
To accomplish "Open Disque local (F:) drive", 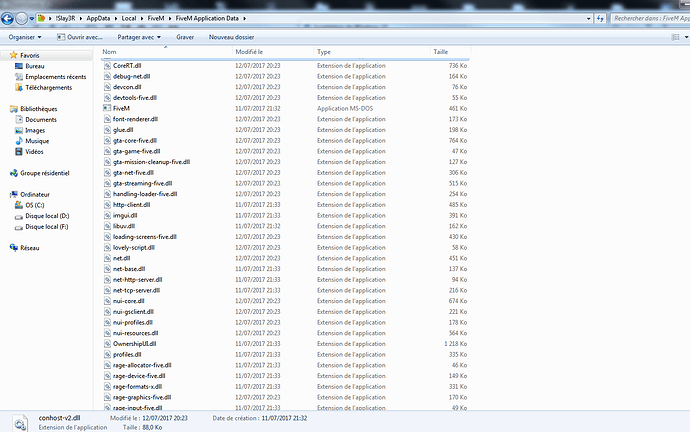I will (x=47, y=227).
